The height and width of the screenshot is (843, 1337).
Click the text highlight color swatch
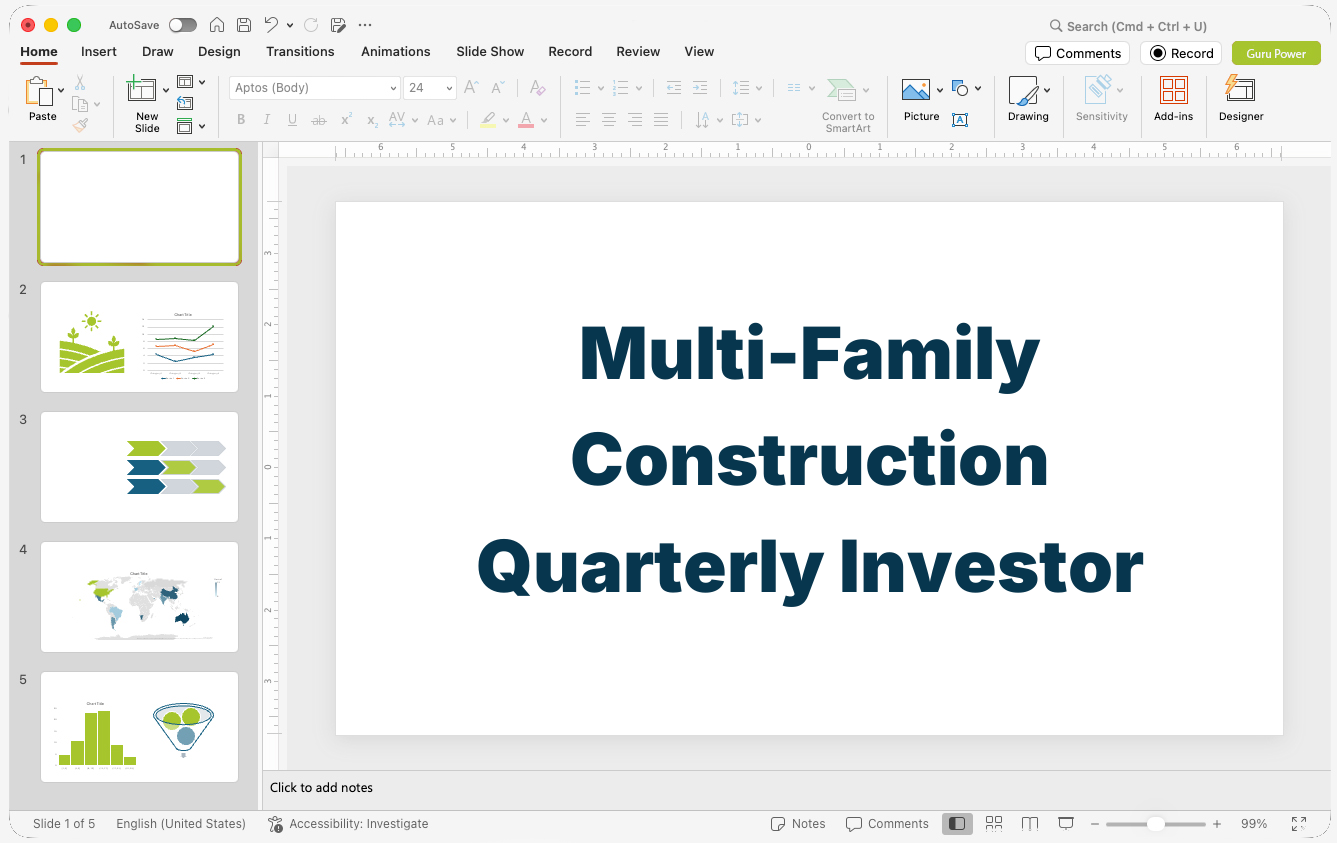click(x=488, y=120)
